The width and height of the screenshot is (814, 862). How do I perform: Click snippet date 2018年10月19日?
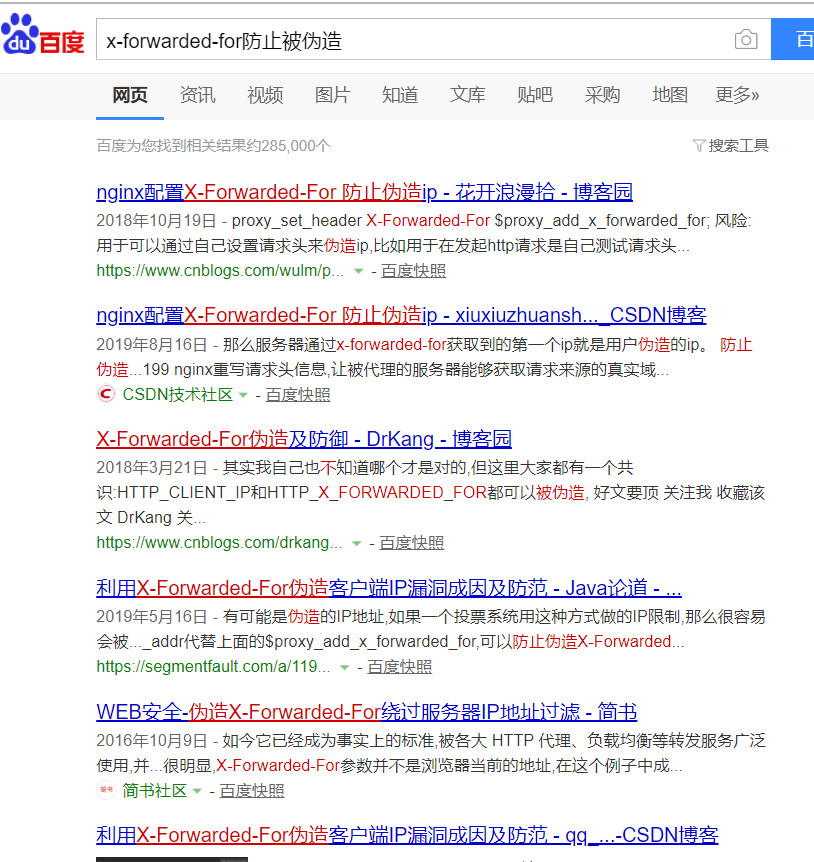pyautogui.click(x=156, y=220)
